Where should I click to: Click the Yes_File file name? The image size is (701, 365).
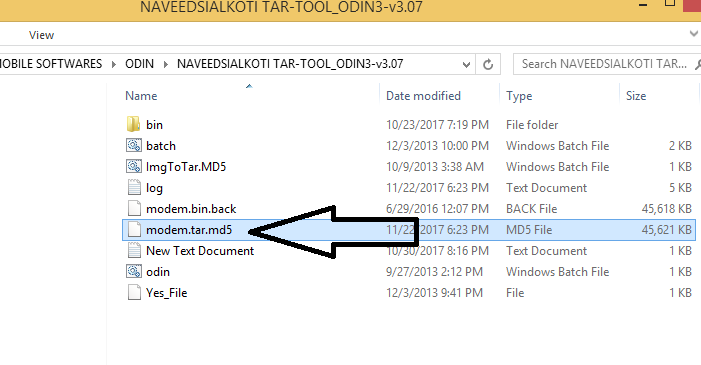[x=166, y=293]
